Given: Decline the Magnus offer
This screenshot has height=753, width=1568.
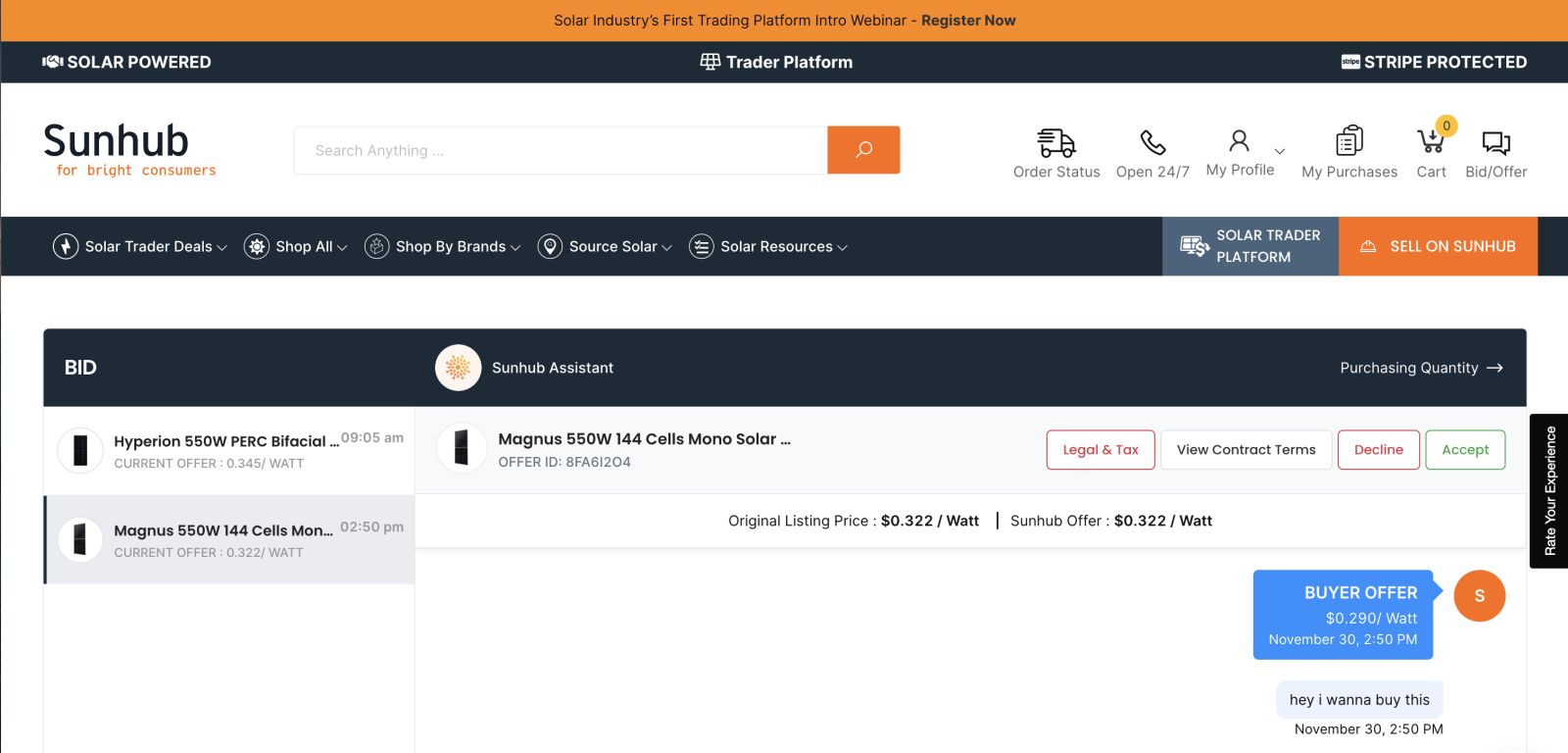Looking at the screenshot, I should 1378,450.
